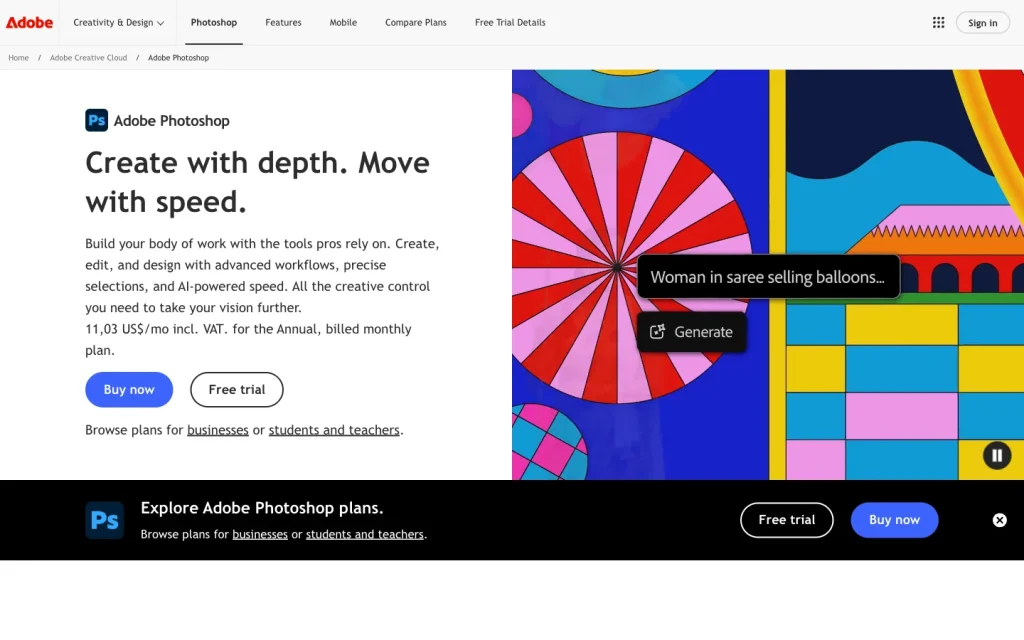This screenshot has width=1024, height=640.
Task: Follow the businesses link in the black banner
Action: 260,534
